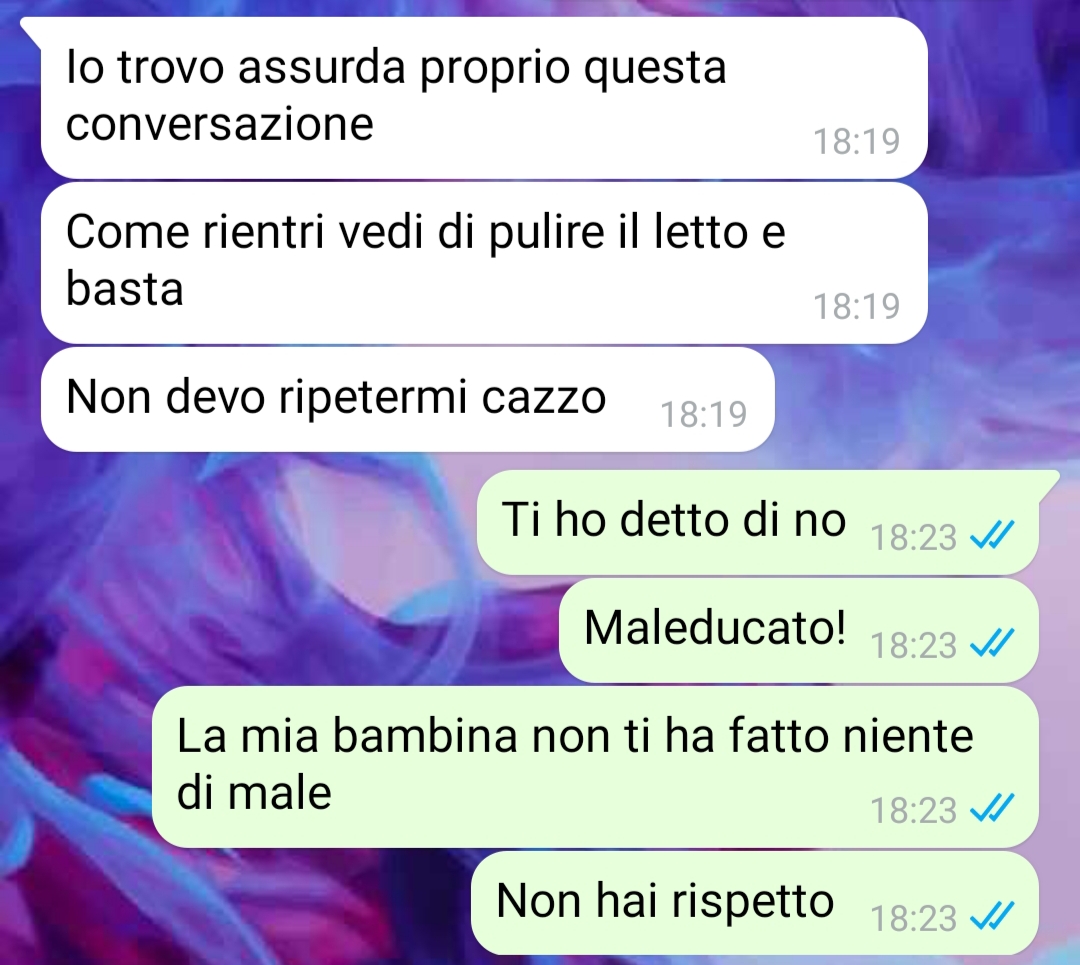
Task: Tap read receipt ticks on 'Ti ho detto di no'
Action: pyautogui.click(x=992, y=535)
